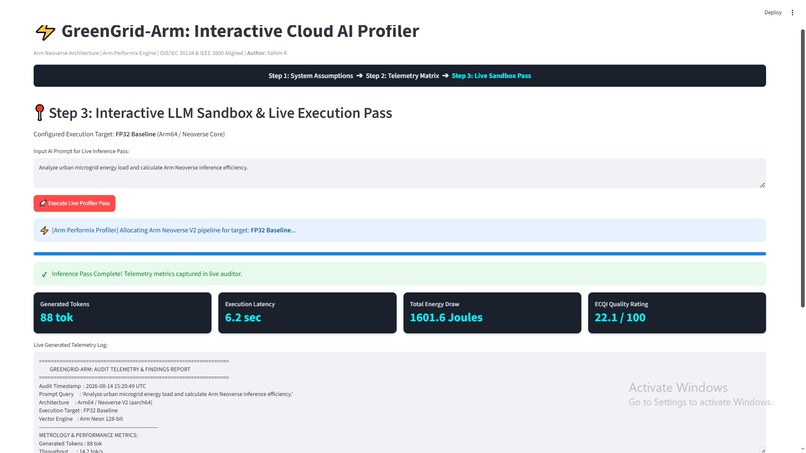Click the lightning icon in Arm Performix message
The image size is (806, 453).
(44, 230)
